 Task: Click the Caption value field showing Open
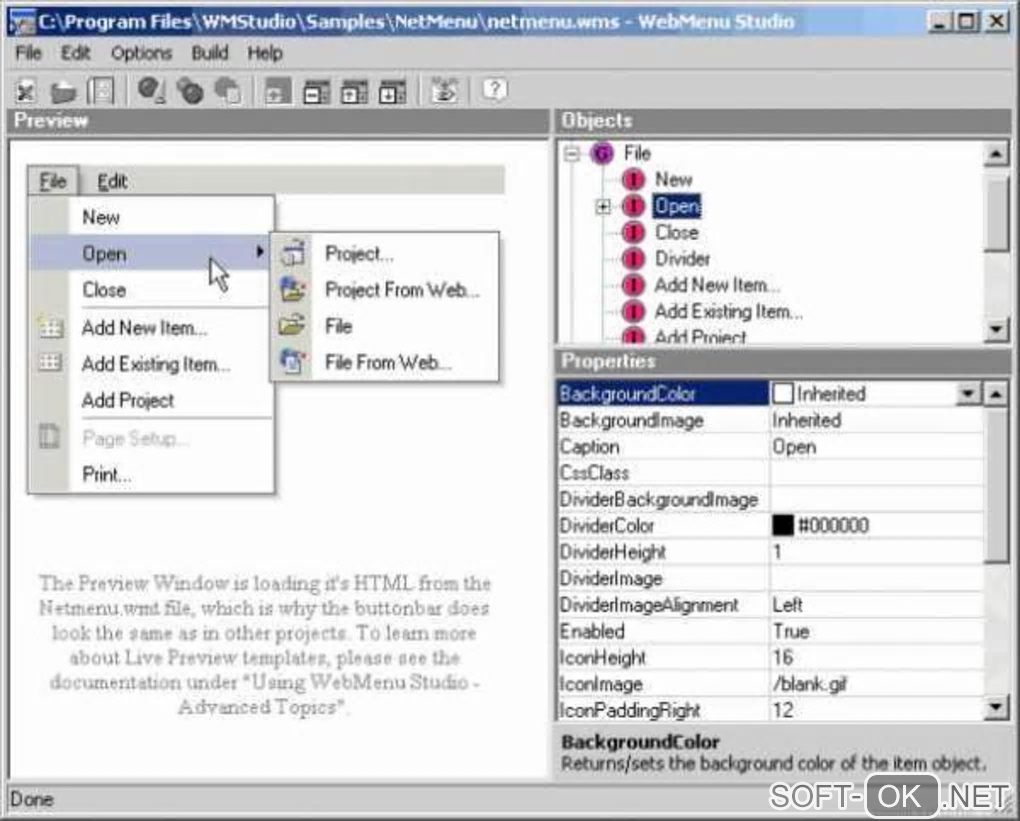click(876, 447)
